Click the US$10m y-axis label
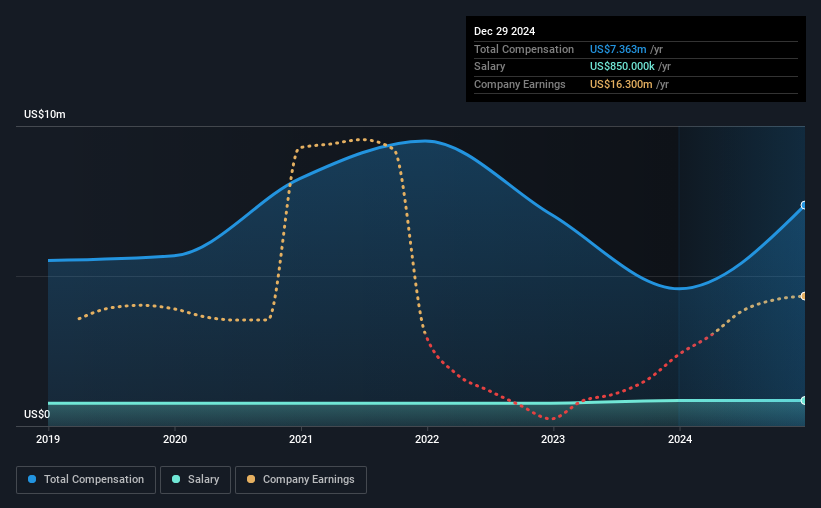This screenshot has width=821, height=508. [x=45, y=114]
